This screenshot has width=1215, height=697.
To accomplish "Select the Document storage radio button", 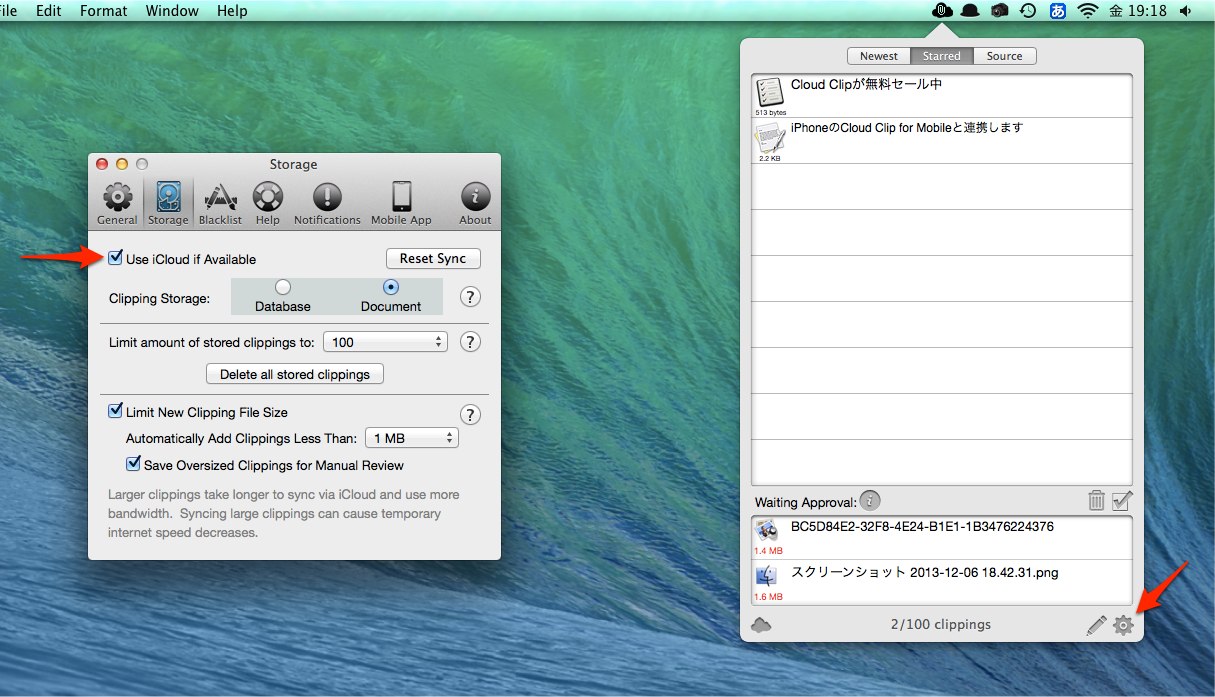I will click(391, 287).
